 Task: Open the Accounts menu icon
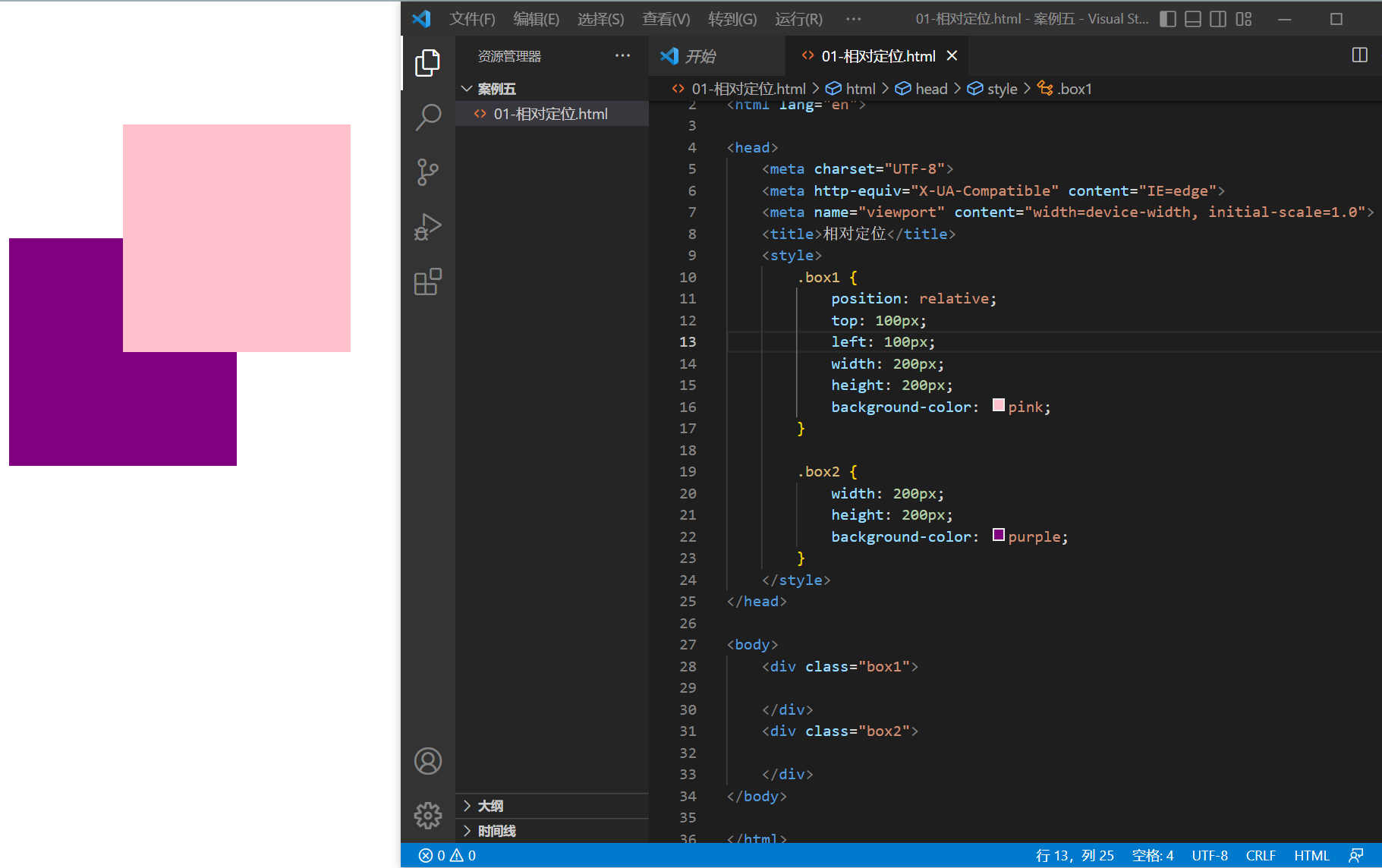tap(428, 761)
